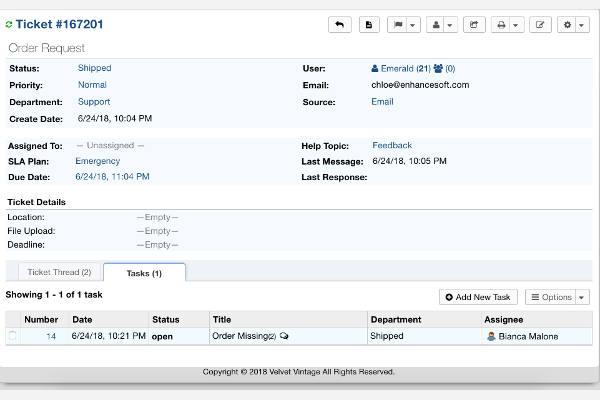This screenshot has width=600, height=400.
Task: Click the transfer ticket share icon
Action: (x=474, y=25)
